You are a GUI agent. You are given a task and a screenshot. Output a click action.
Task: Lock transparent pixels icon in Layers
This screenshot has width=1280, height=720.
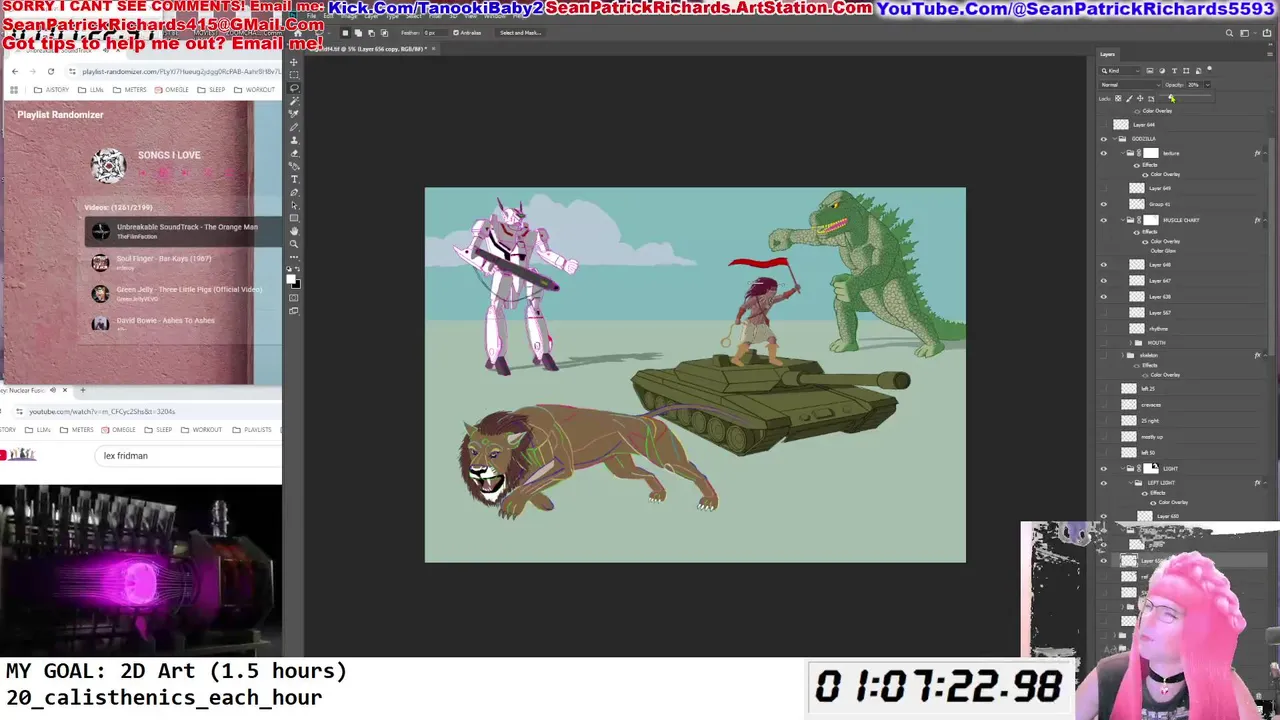[1118, 98]
